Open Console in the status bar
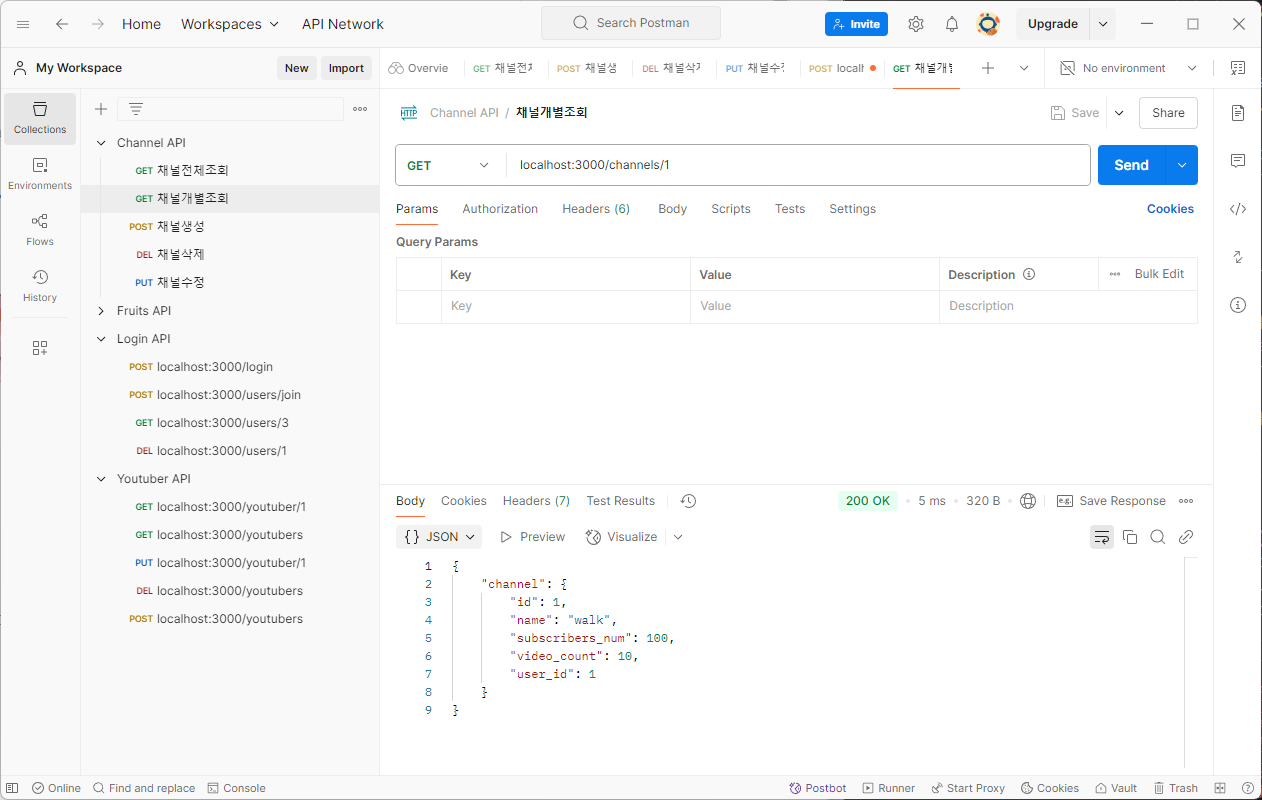 click(236, 788)
